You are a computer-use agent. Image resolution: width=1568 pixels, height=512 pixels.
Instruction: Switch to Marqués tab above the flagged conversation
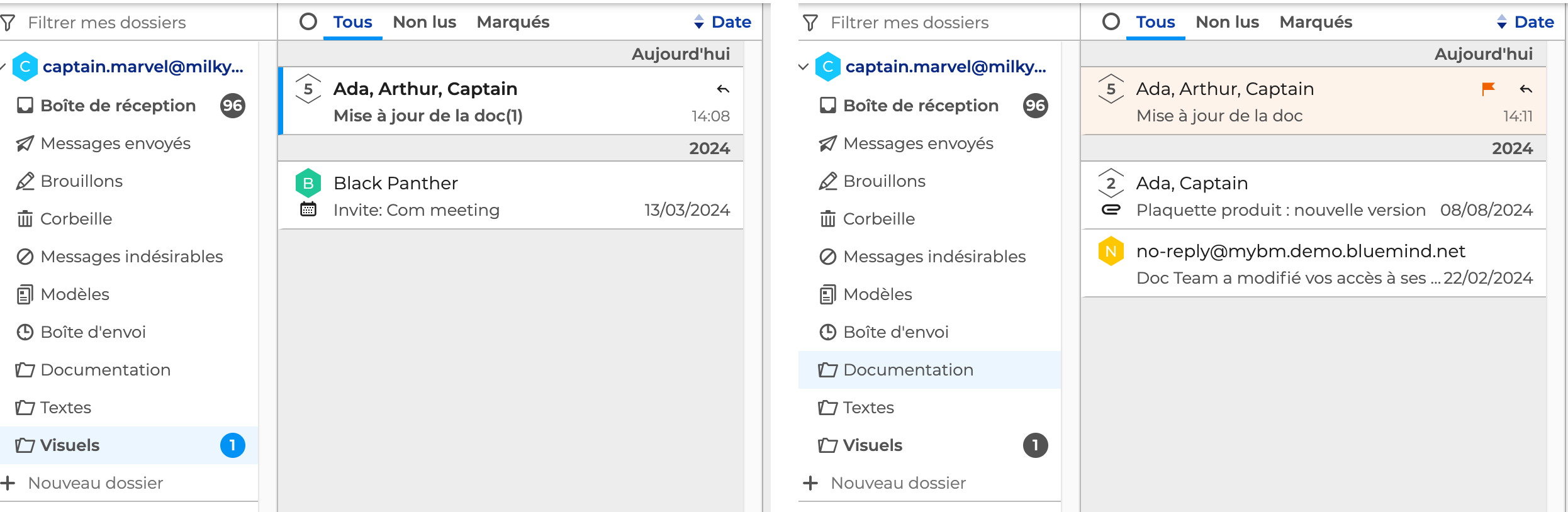coord(1316,22)
